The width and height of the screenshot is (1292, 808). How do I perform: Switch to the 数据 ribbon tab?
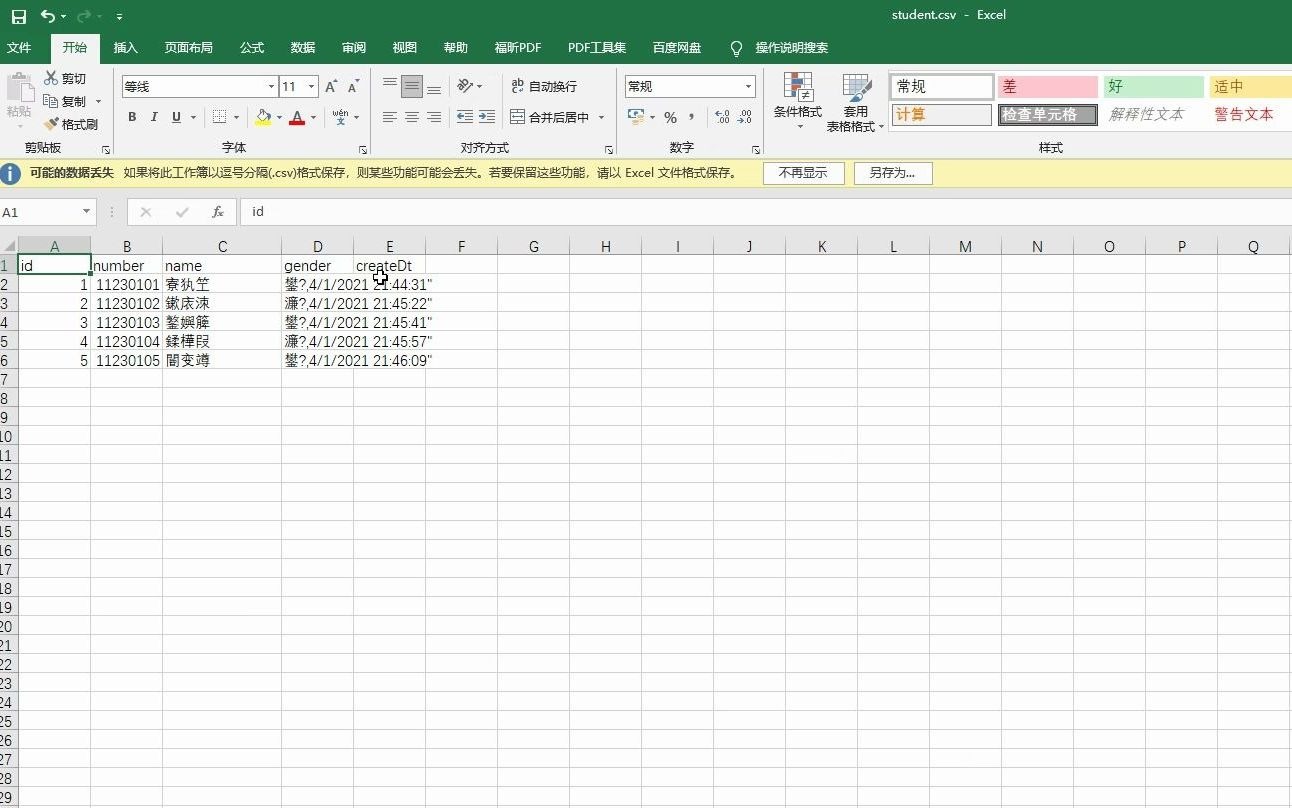click(x=302, y=47)
